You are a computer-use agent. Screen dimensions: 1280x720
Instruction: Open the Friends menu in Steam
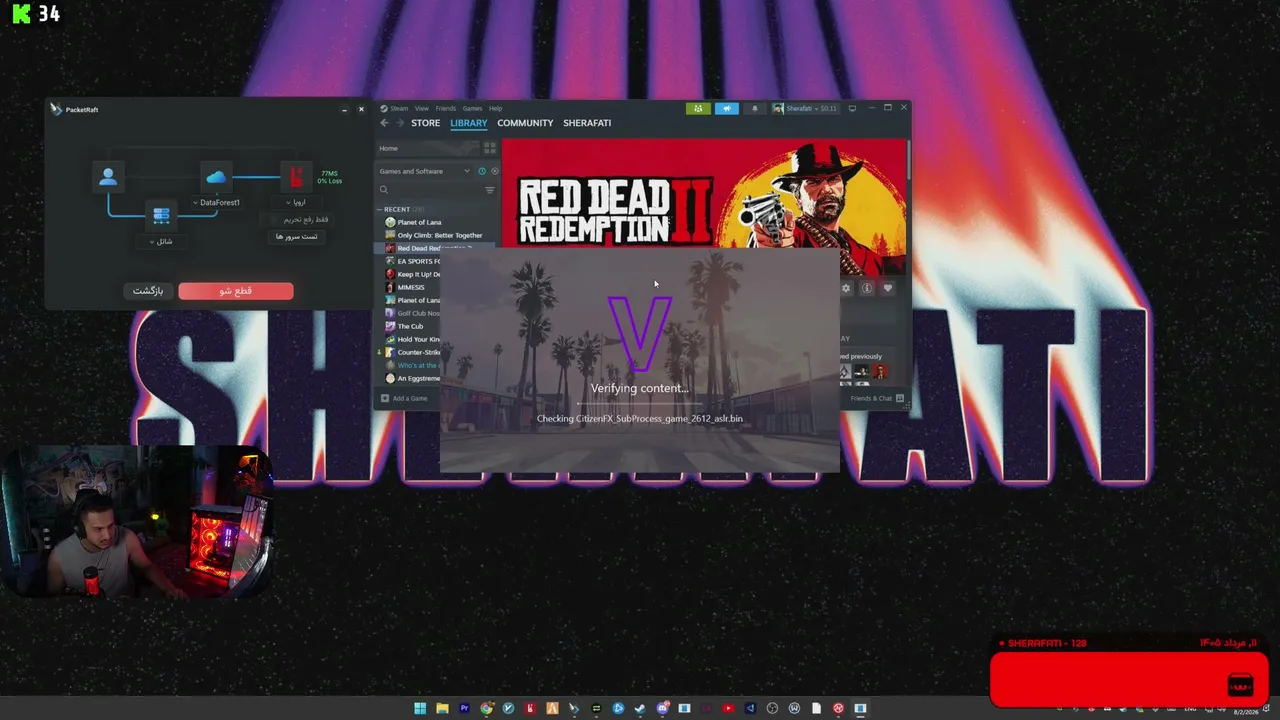[446, 108]
